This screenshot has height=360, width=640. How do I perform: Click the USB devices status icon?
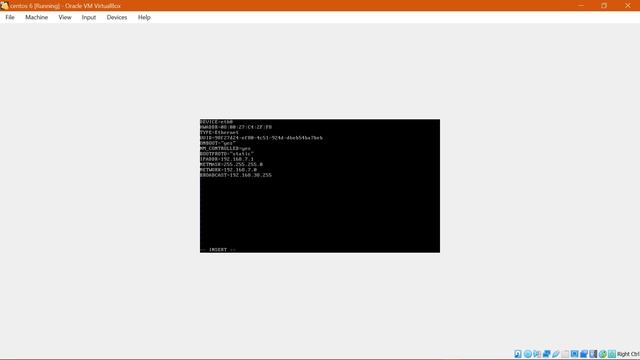556,354
